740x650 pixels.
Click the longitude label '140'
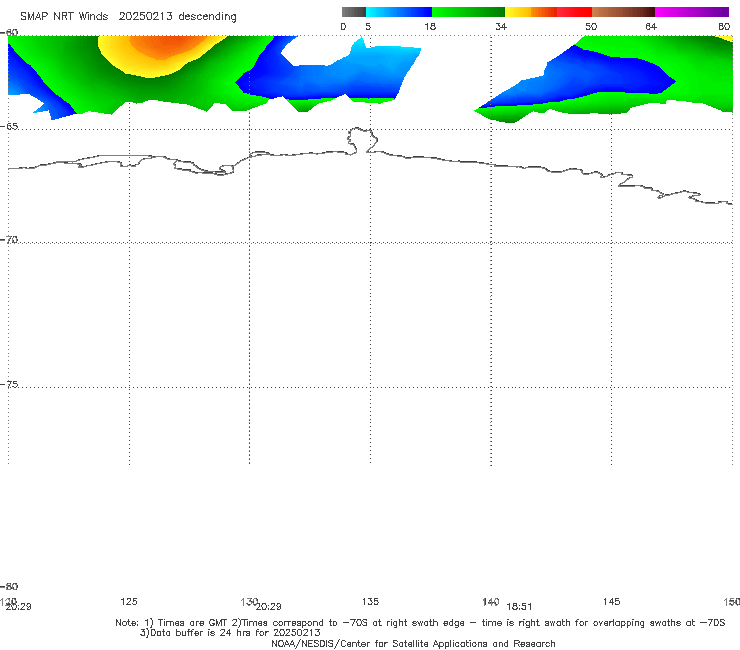(491, 602)
